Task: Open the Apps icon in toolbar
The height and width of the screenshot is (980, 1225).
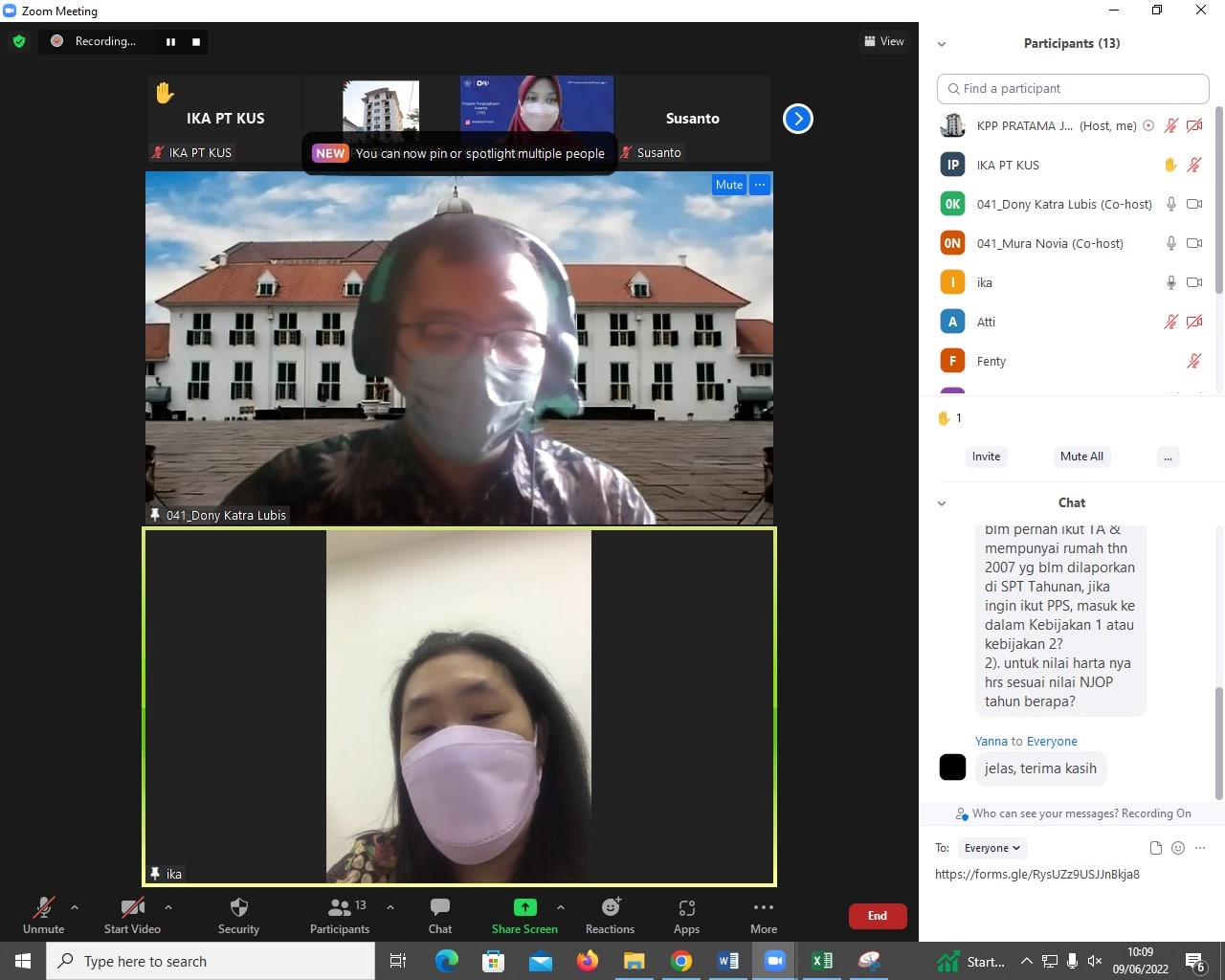Action: pyautogui.click(x=686, y=907)
